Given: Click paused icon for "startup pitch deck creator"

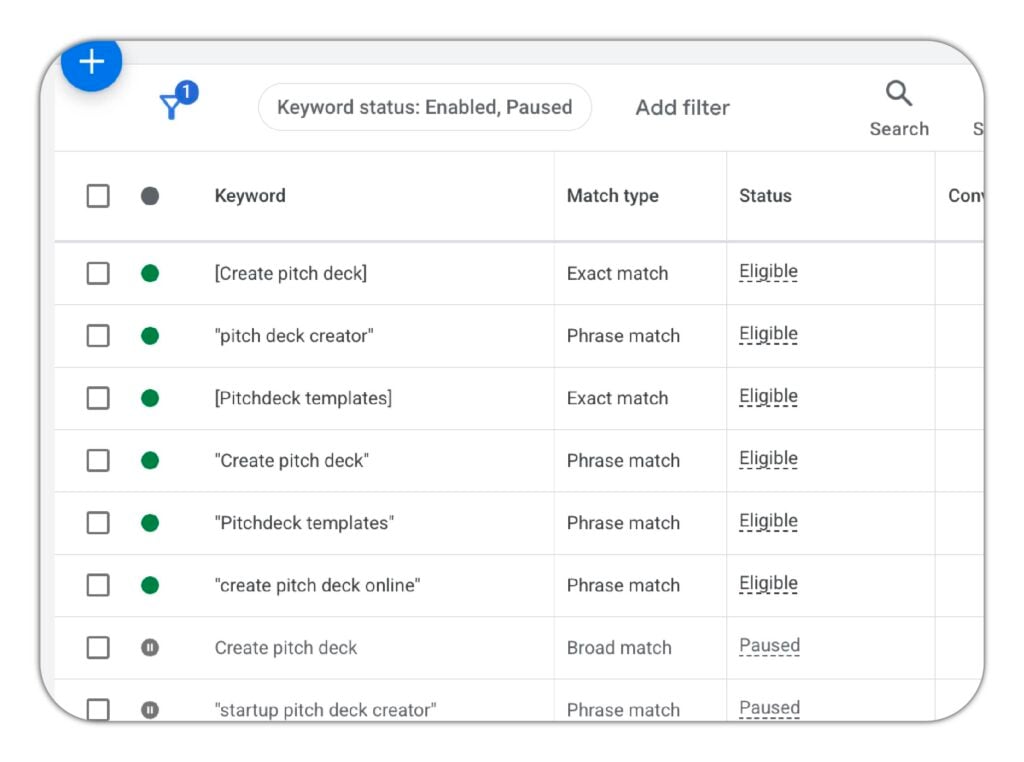Looking at the screenshot, I should (150, 709).
